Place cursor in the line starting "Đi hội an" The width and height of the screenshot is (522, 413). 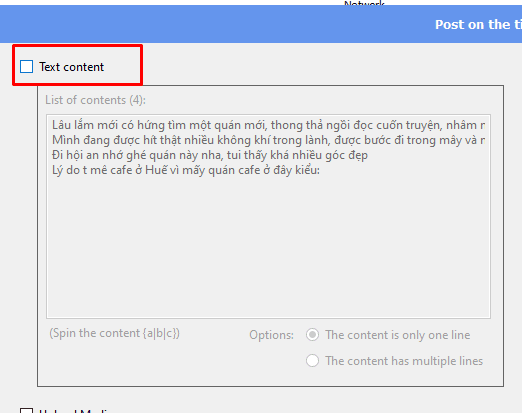(210, 155)
